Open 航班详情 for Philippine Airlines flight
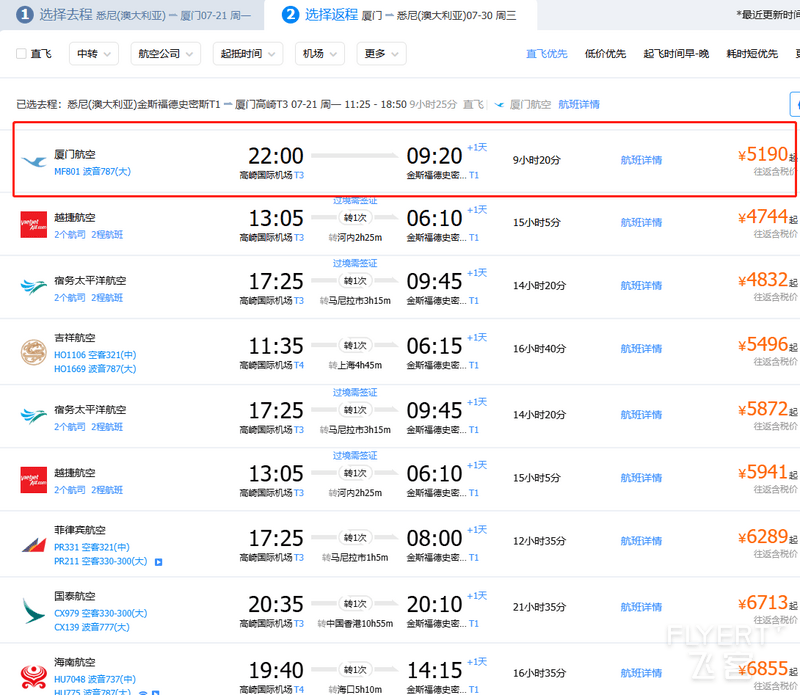 [x=641, y=541]
